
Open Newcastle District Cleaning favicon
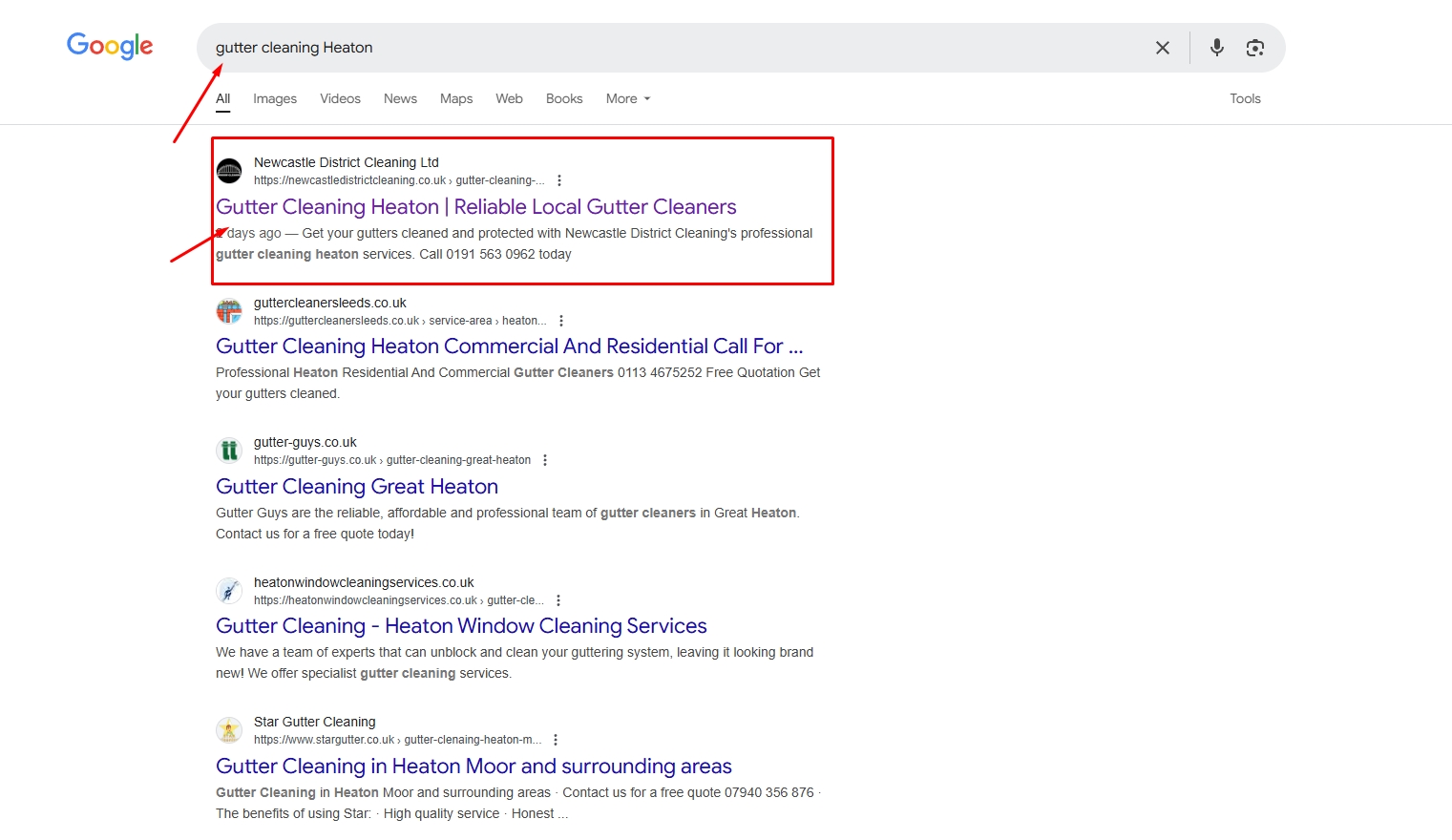pyautogui.click(x=229, y=171)
